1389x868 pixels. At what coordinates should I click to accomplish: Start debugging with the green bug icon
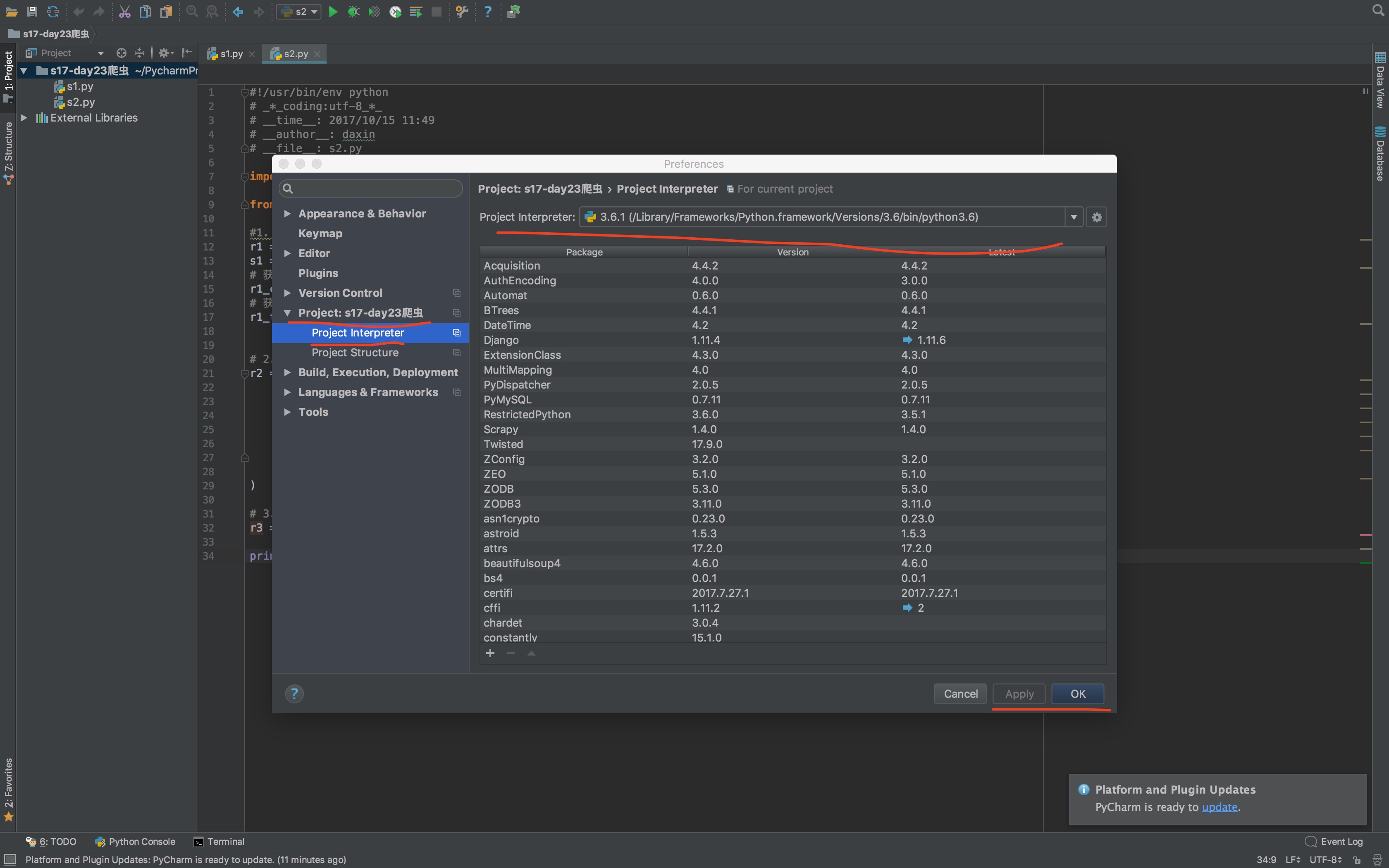[353, 12]
